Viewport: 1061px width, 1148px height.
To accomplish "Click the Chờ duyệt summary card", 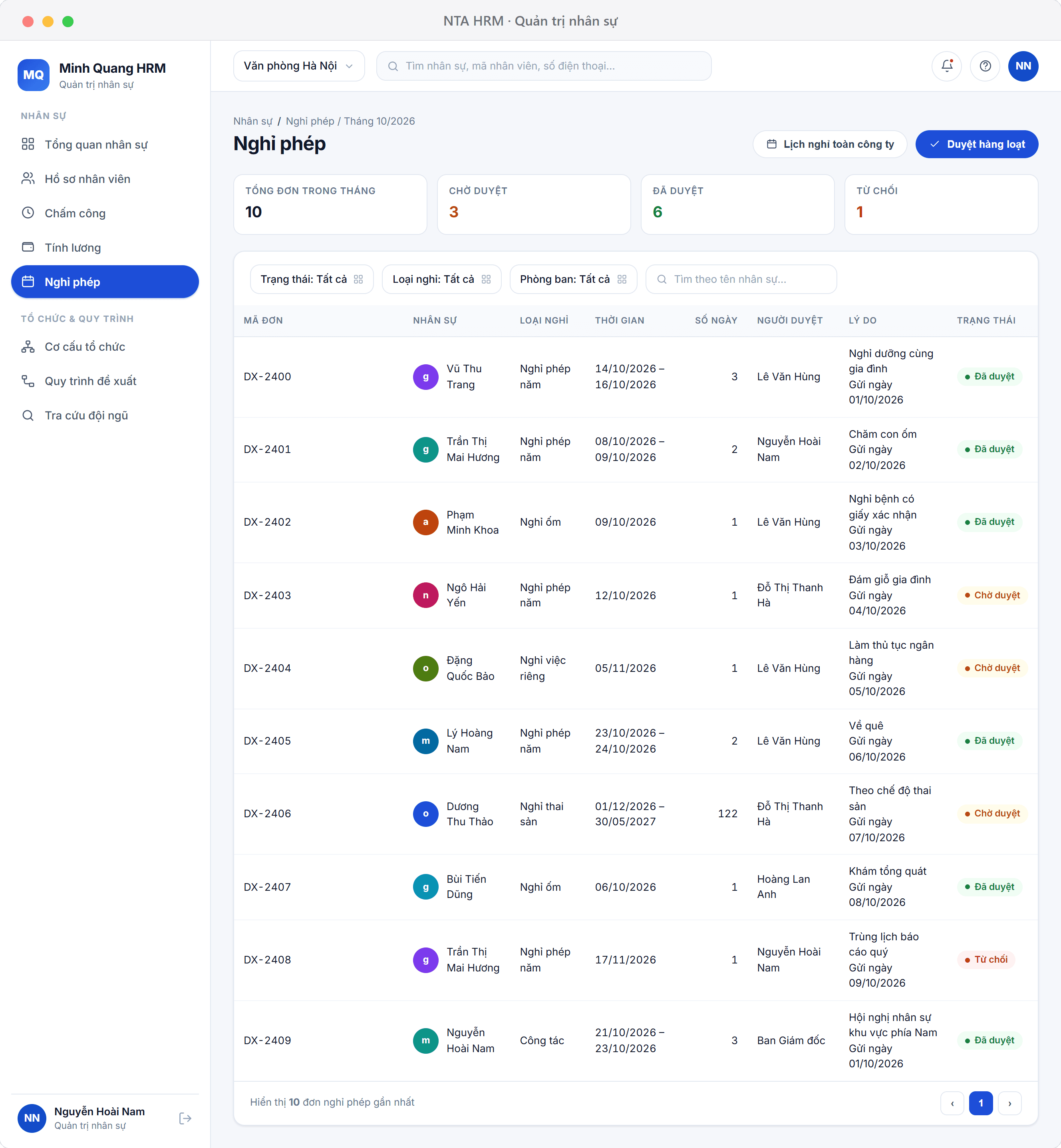I will 534,205.
